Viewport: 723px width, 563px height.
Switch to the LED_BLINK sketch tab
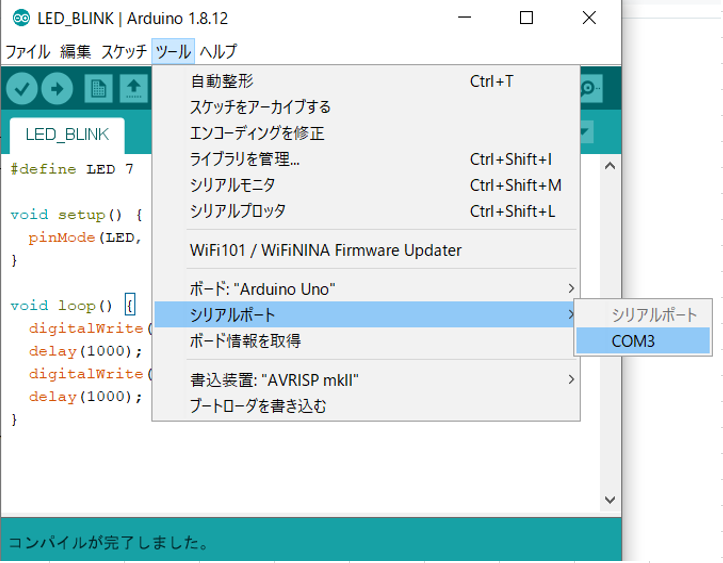point(67,135)
